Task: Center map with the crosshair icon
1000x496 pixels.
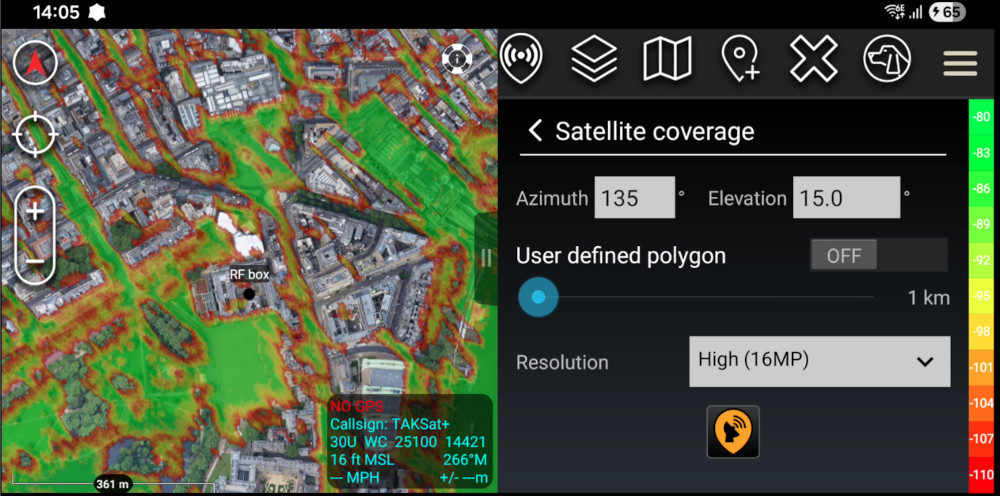Action: tap(35, 135)
